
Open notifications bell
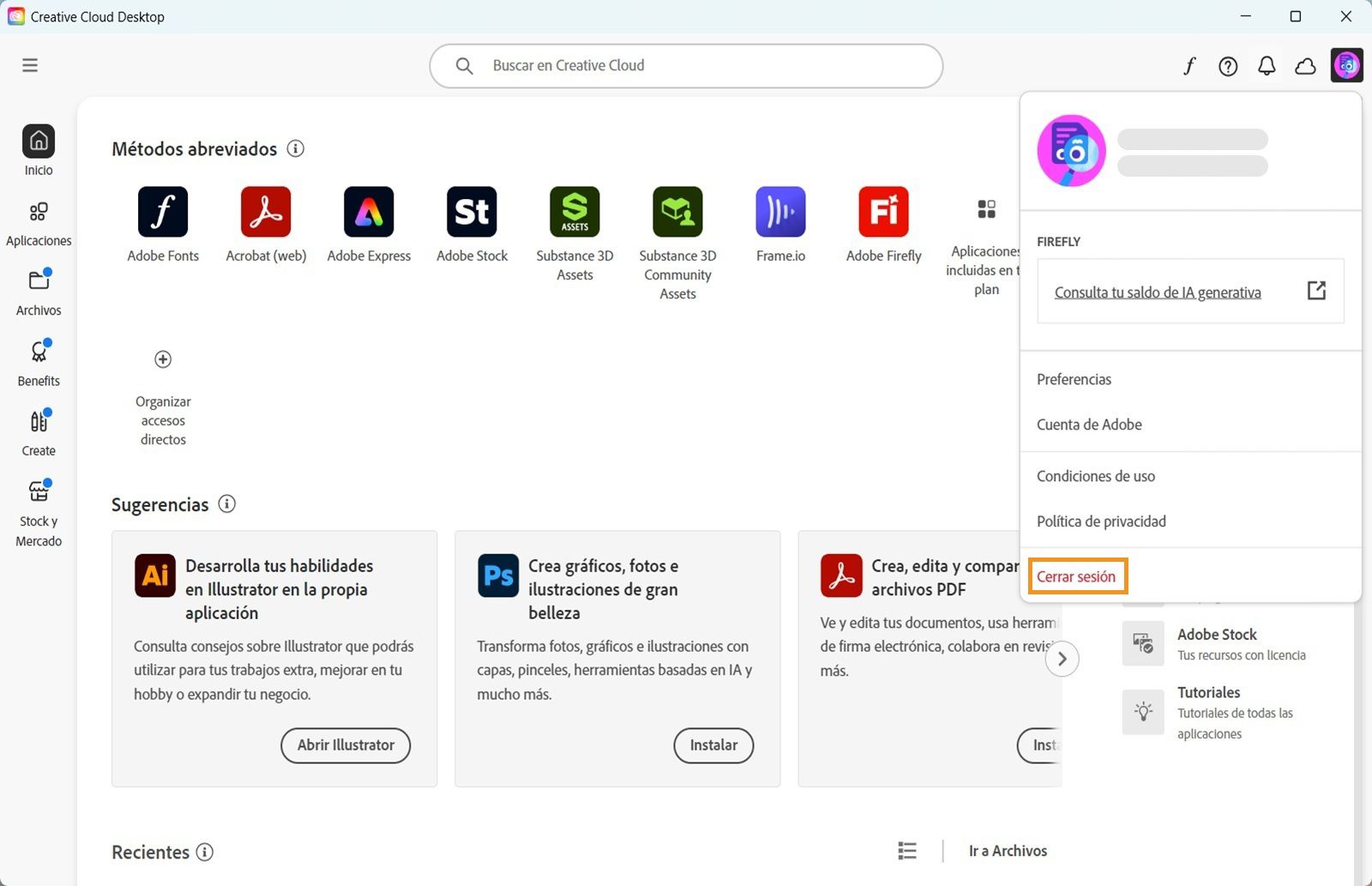[1267, 66]
